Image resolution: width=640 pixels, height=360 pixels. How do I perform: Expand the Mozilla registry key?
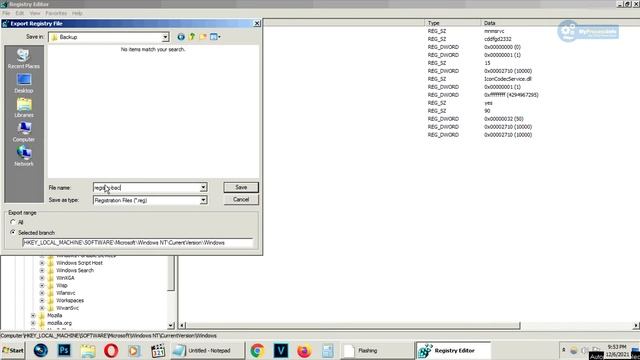[x=33, y=316]
